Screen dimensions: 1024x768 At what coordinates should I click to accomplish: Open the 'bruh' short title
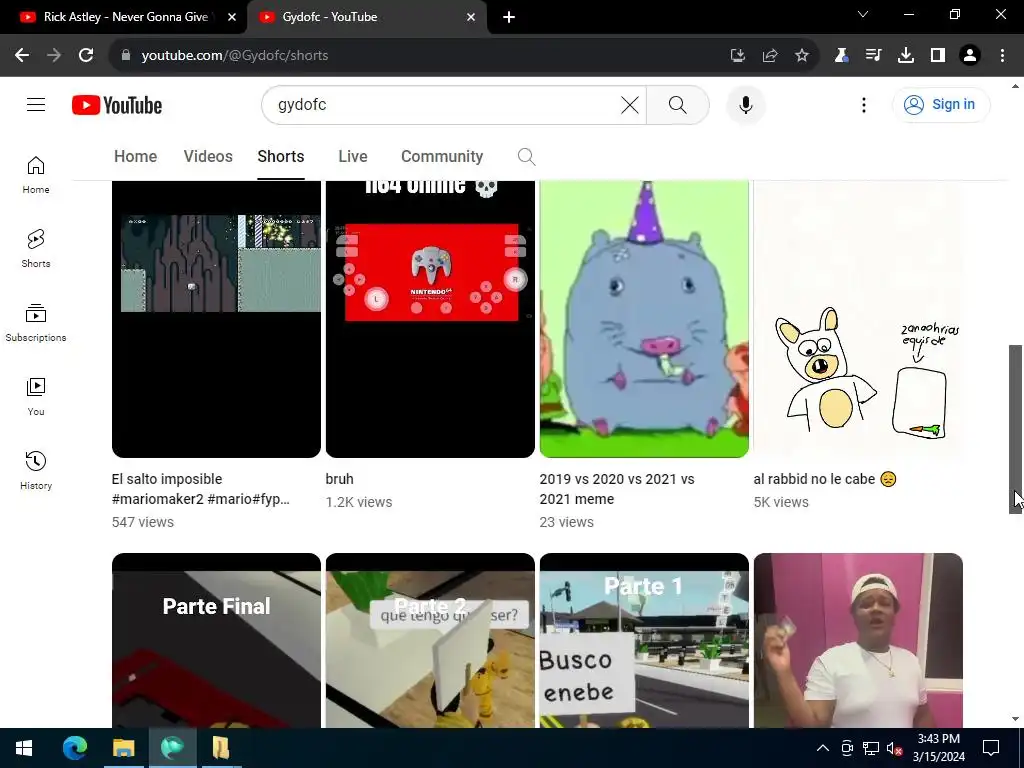(340, 479)
